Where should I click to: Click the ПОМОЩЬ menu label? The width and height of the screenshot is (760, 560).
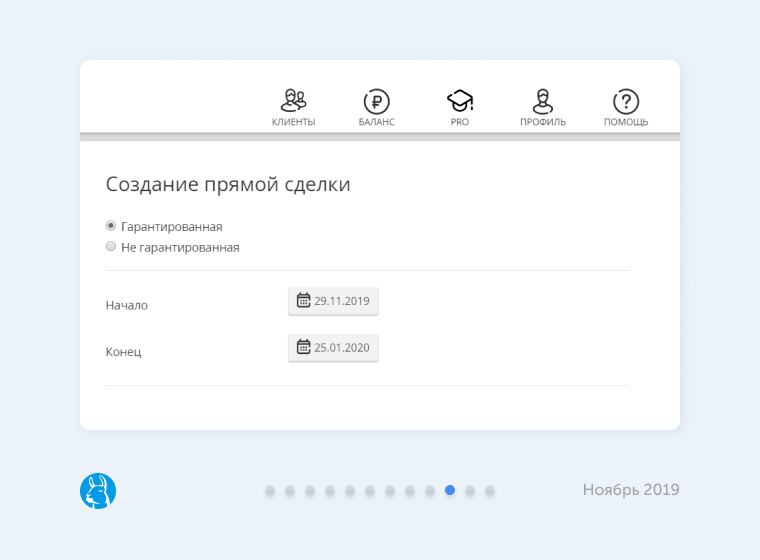point(626,122)
